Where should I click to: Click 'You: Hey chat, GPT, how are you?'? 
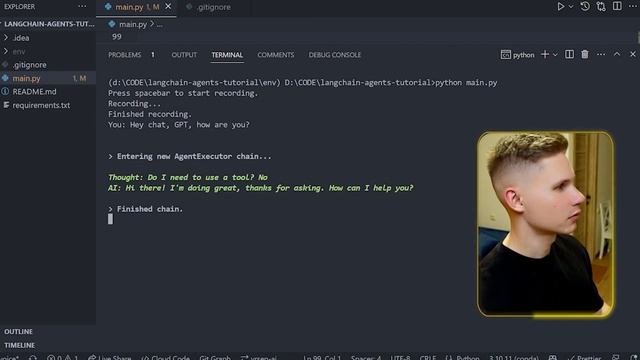[x=179, y=125]
